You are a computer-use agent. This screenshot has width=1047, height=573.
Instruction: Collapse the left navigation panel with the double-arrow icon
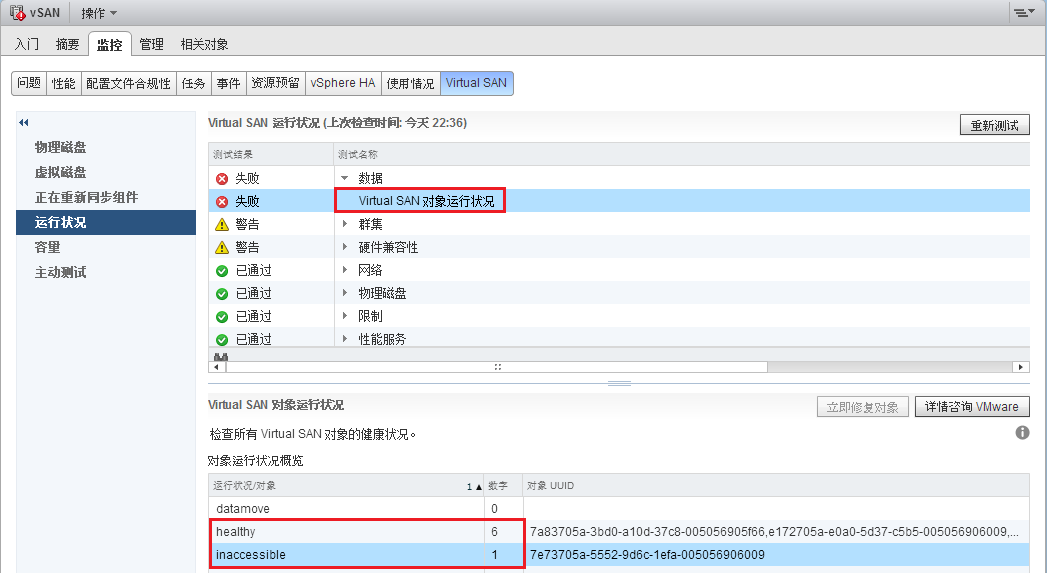pyautogui.click(x=24, y=122)
